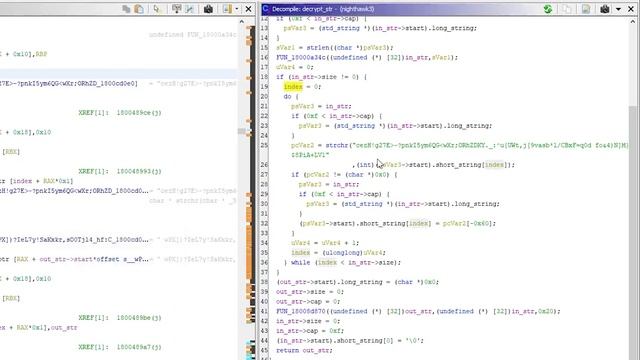The image size is (640, 360).
Task: Click the Listing marker navigation icon
Action: tap(227, 9)
